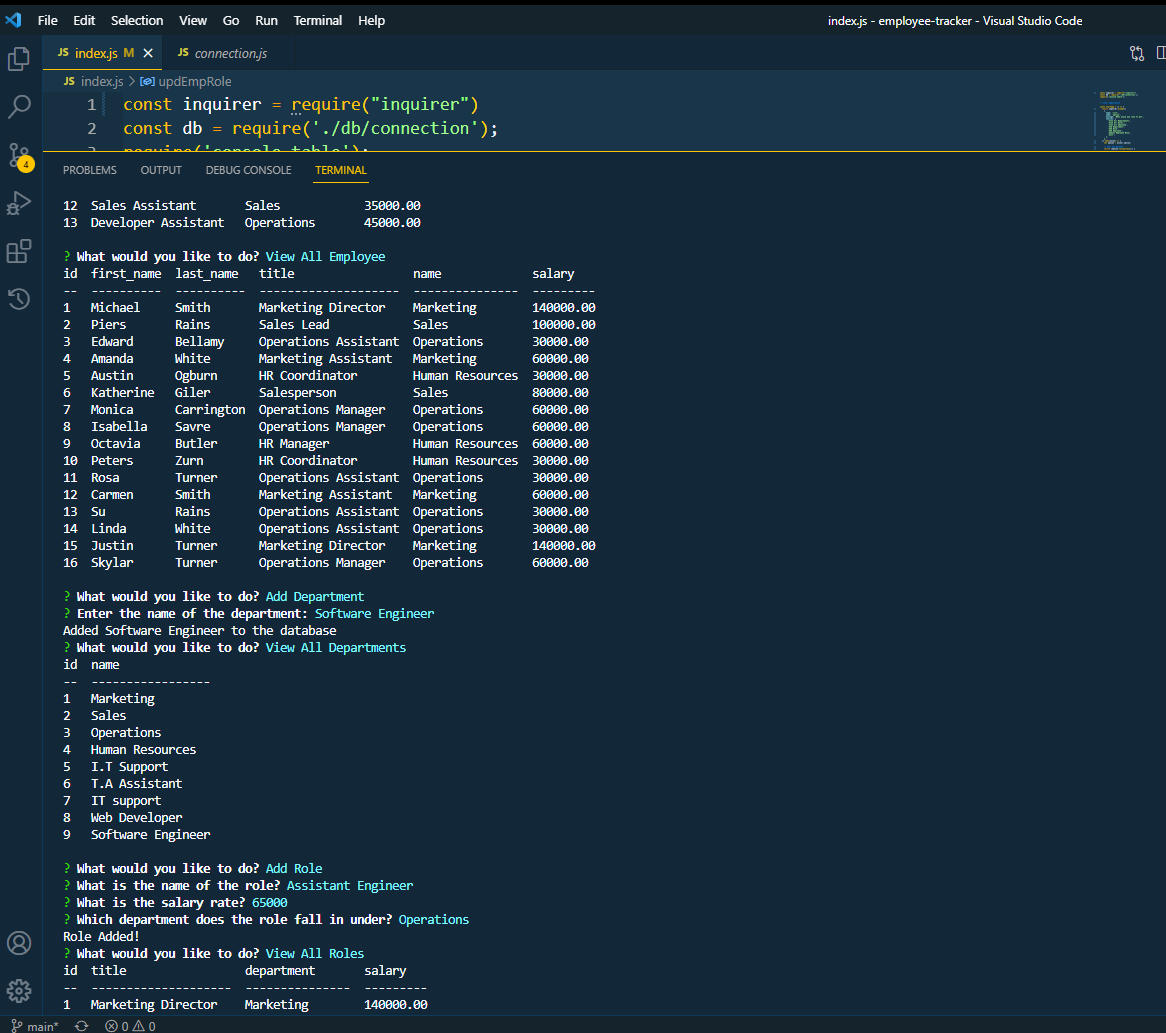
Task: Close the index.js tab
Action: [x=148, y=54]
